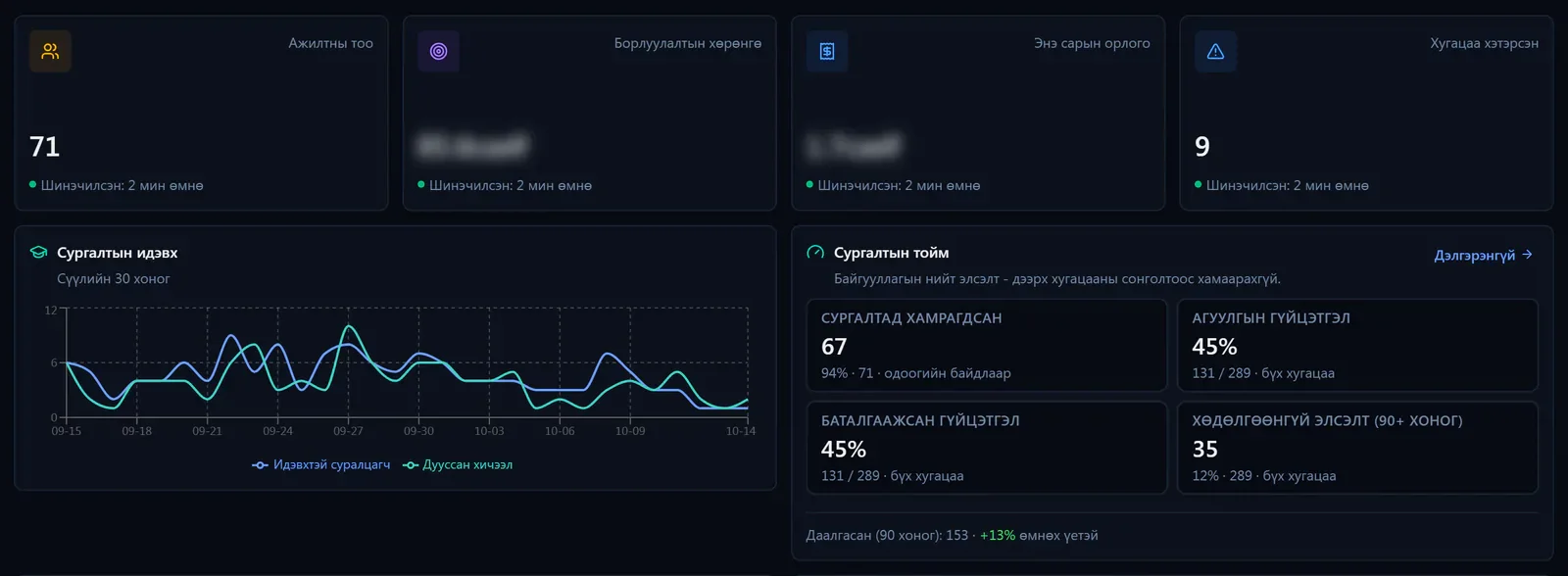
Task: Click the +13% change indicator
Action: 998,536
